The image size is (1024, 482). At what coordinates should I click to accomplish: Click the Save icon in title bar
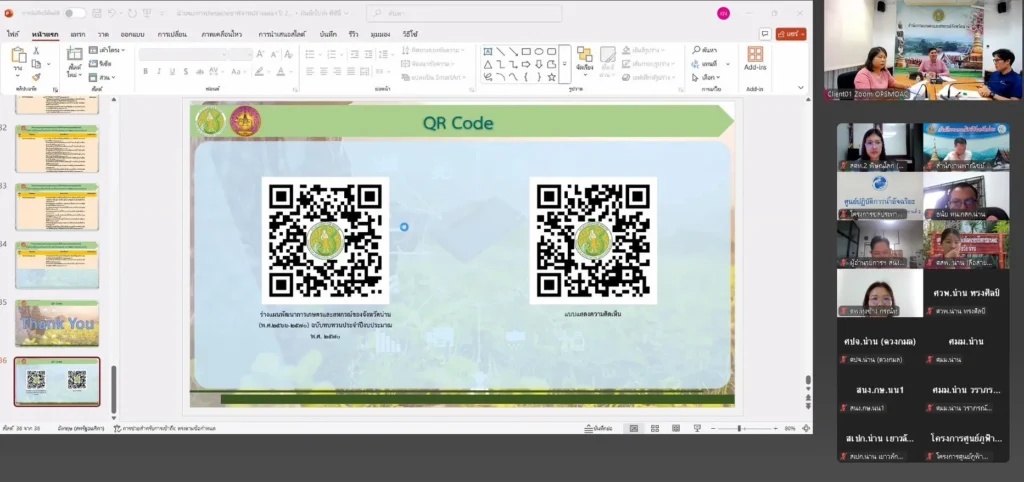(x=97, y=13)
